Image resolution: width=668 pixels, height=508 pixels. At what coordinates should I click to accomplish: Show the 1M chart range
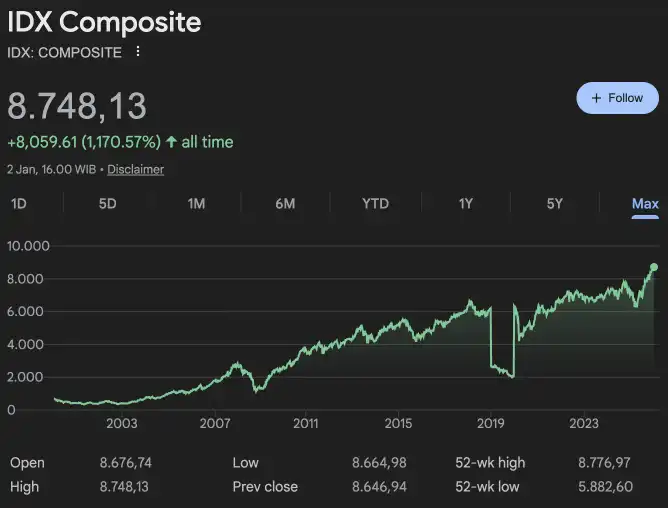(196, 204)
